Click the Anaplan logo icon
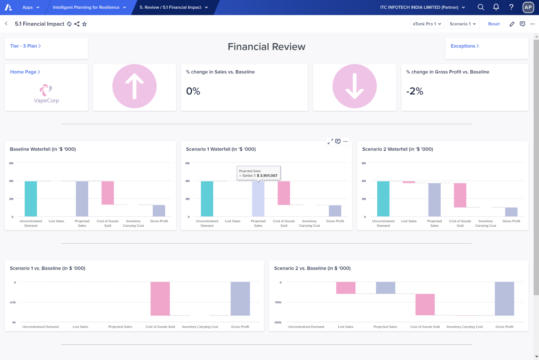 [x=8, y=7]
